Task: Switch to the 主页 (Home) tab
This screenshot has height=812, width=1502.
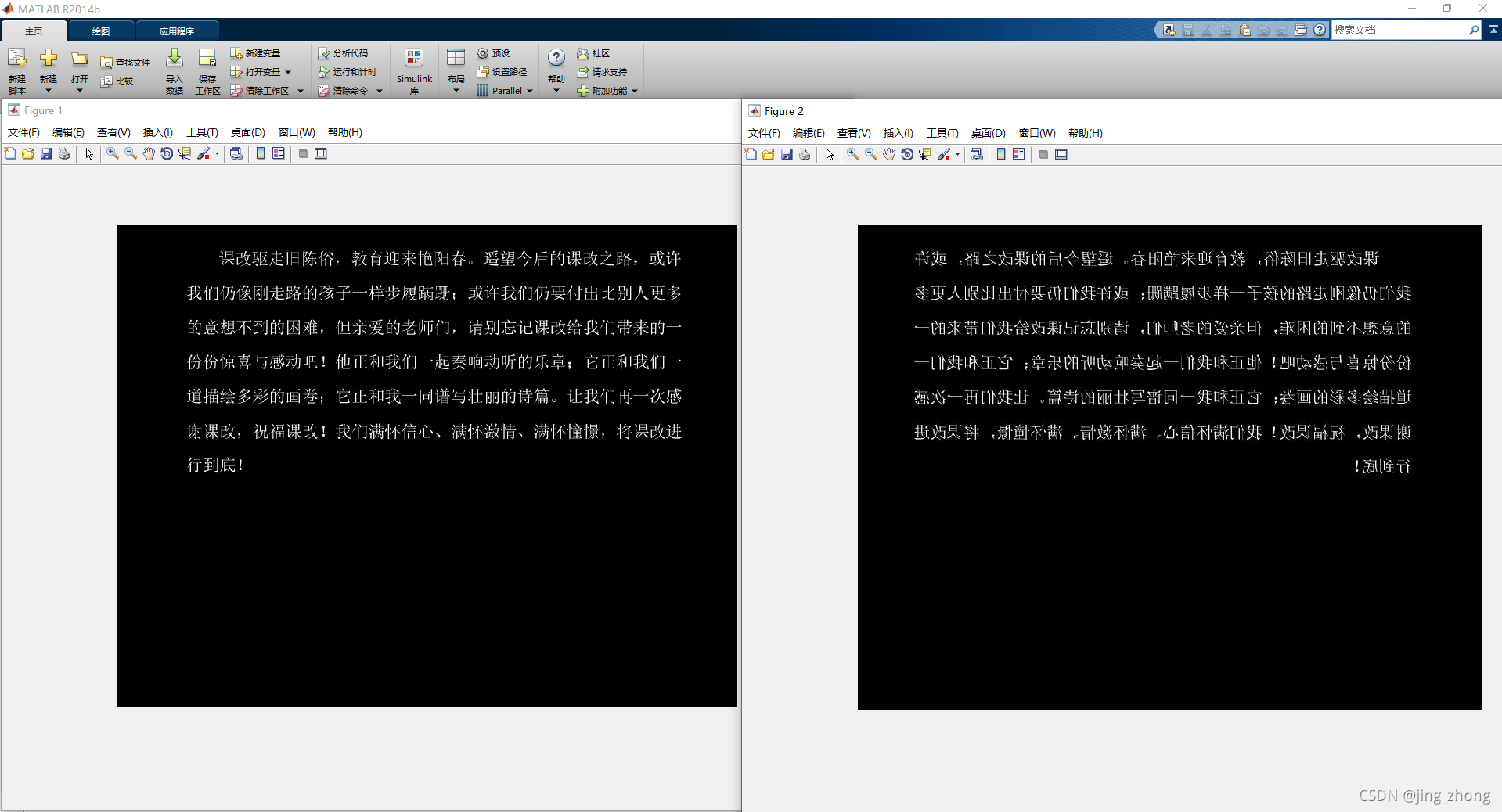Action: click(34, 31)
